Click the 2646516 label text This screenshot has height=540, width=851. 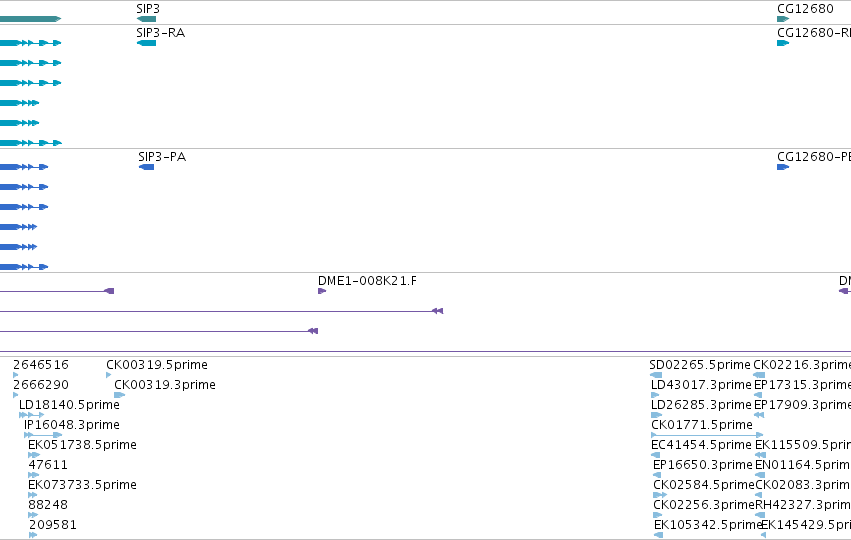(x=41, y=365)
